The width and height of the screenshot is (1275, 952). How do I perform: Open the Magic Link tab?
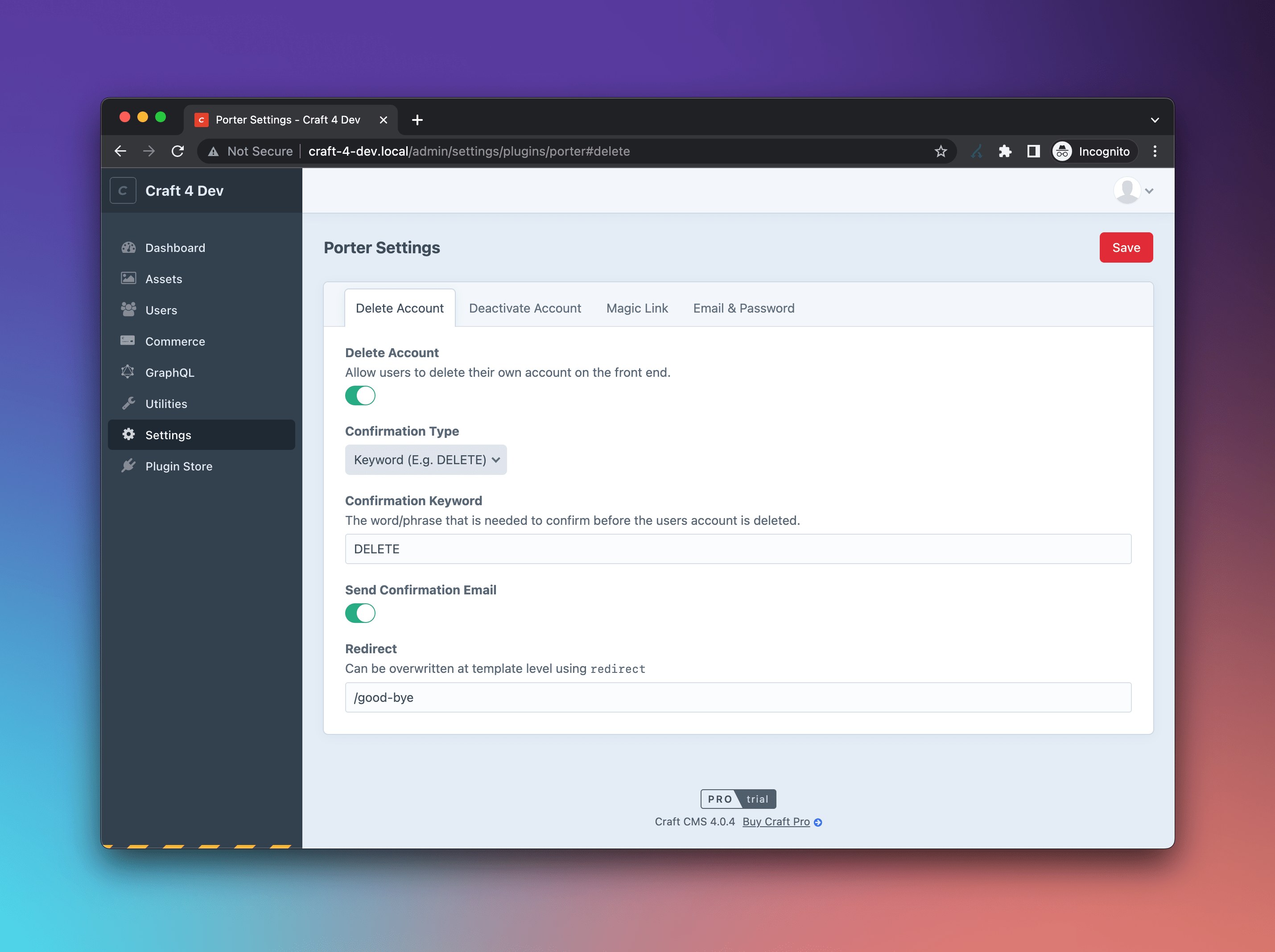coord(637,308)
